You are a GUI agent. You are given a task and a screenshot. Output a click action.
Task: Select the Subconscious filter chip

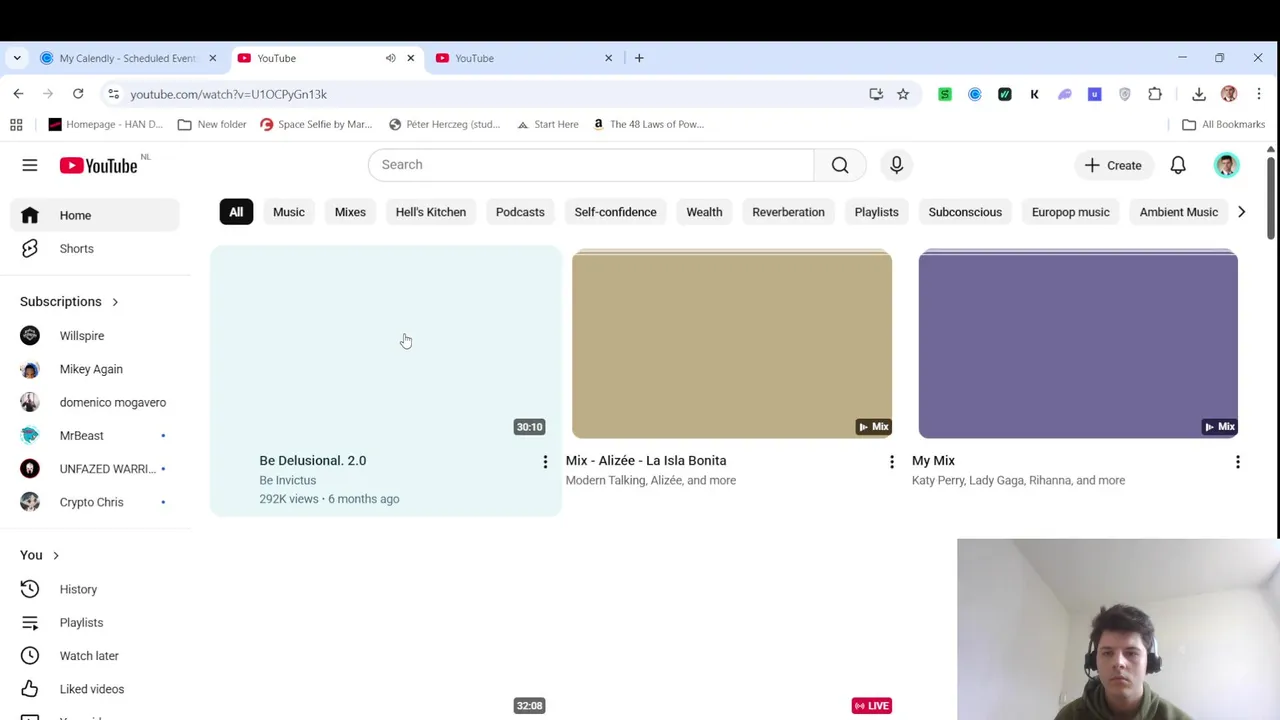coord(965,212)
